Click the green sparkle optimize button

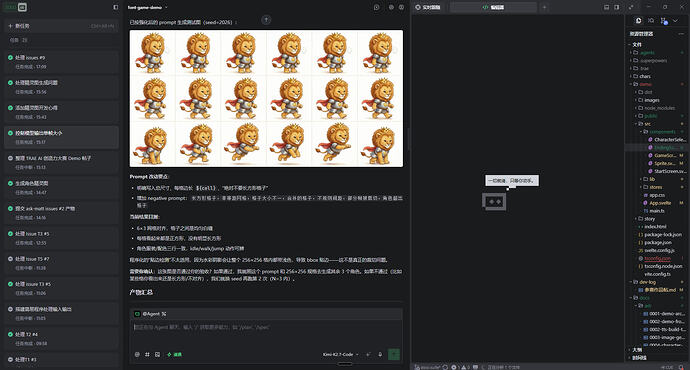point(175,354)
